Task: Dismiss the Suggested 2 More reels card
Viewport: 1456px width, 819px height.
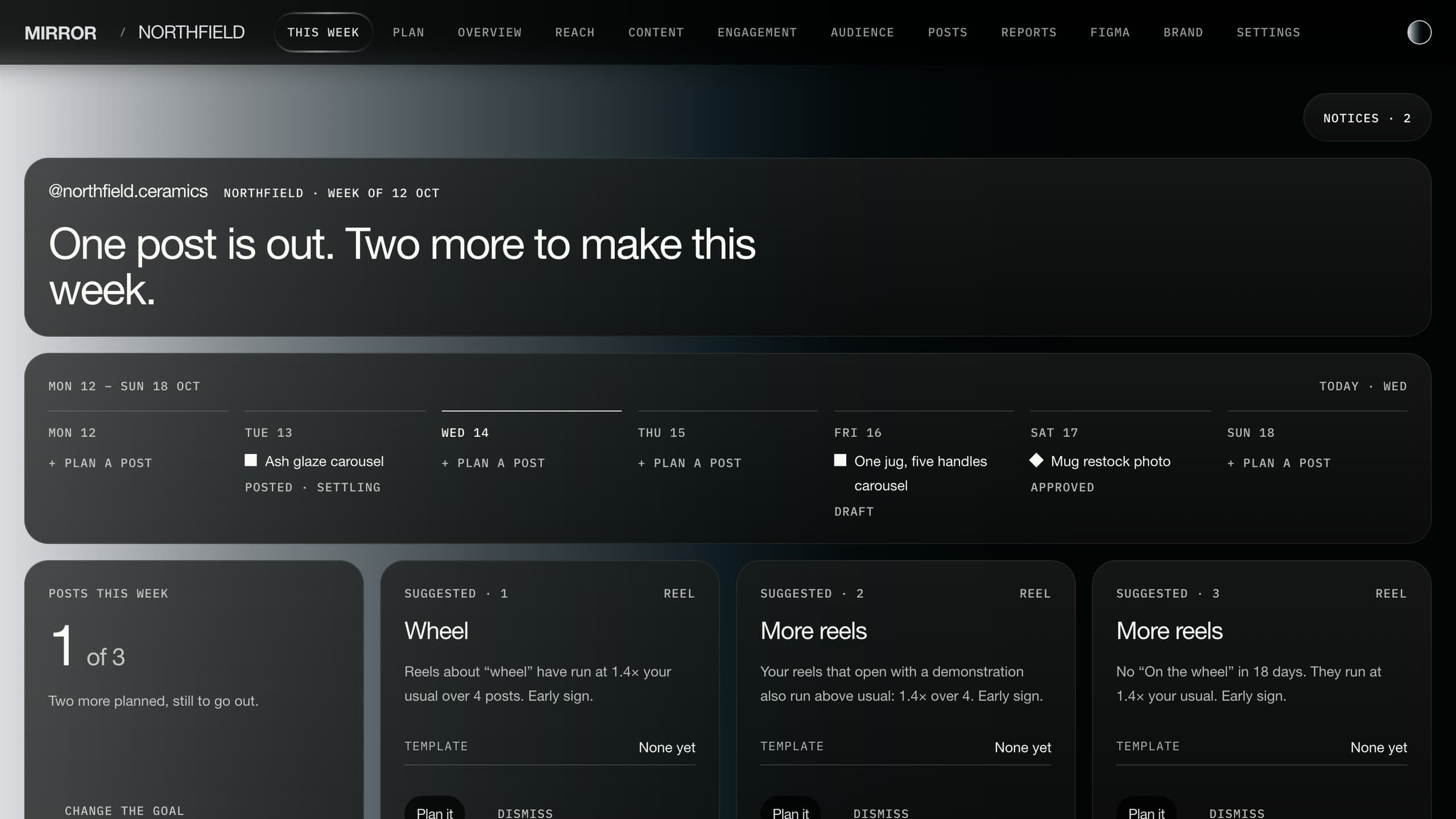Action: coord(881,813)
